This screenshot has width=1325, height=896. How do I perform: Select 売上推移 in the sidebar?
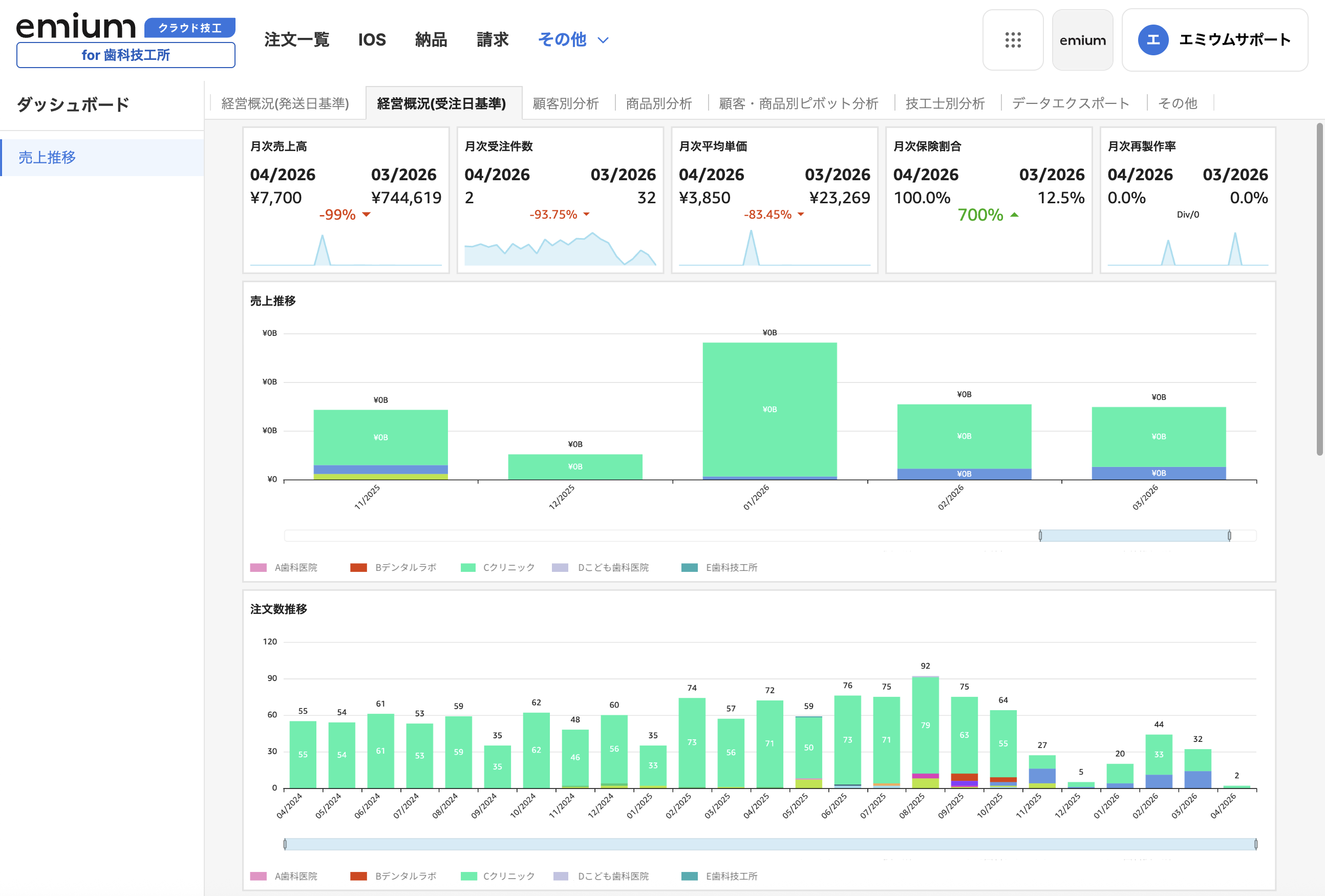click(x=47, y=157)
